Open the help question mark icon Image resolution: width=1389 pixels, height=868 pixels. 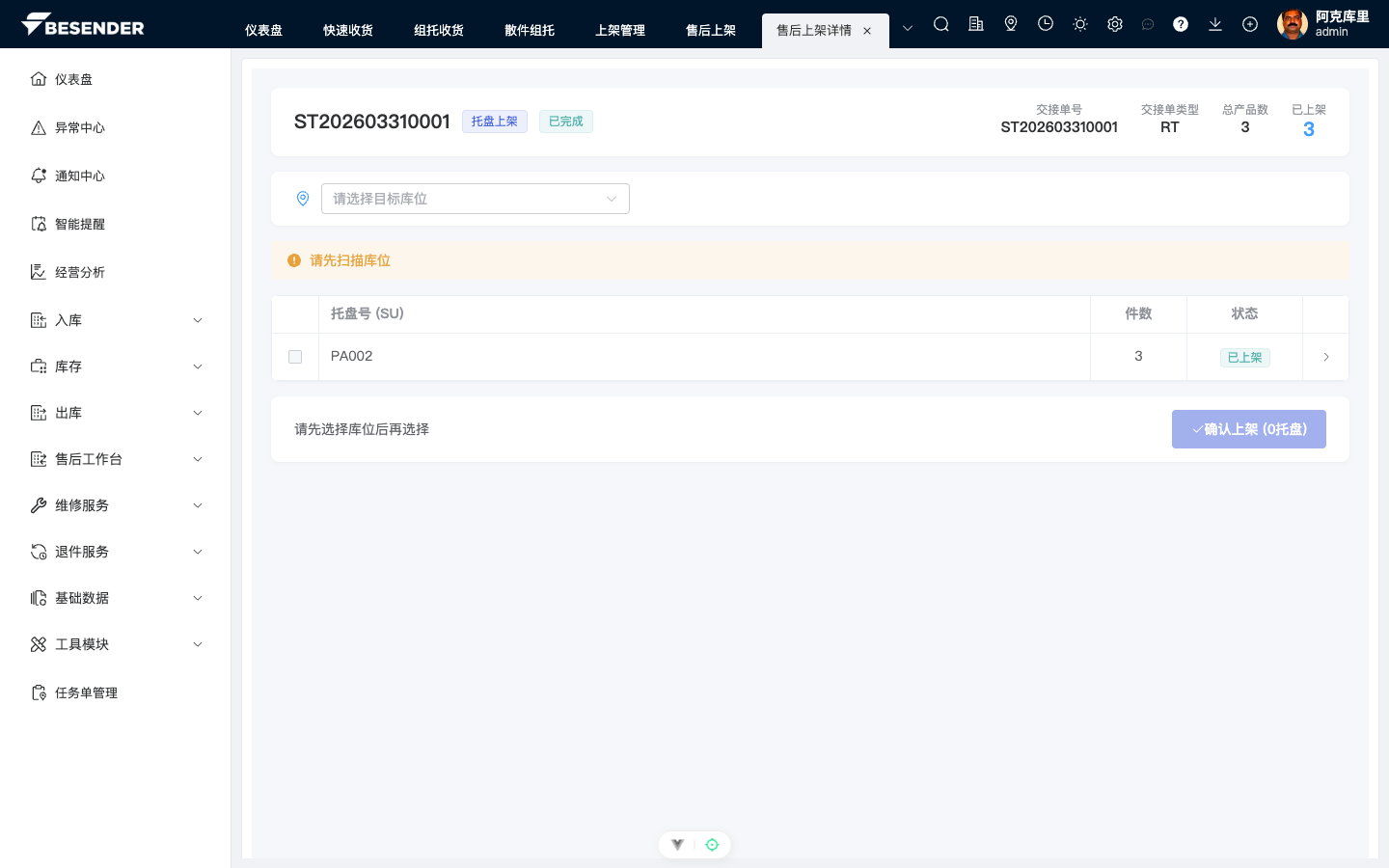coord(1181,24)
